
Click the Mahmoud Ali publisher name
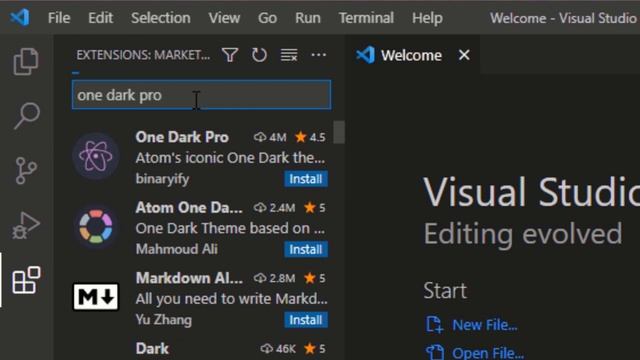click(x=176, y=249)
